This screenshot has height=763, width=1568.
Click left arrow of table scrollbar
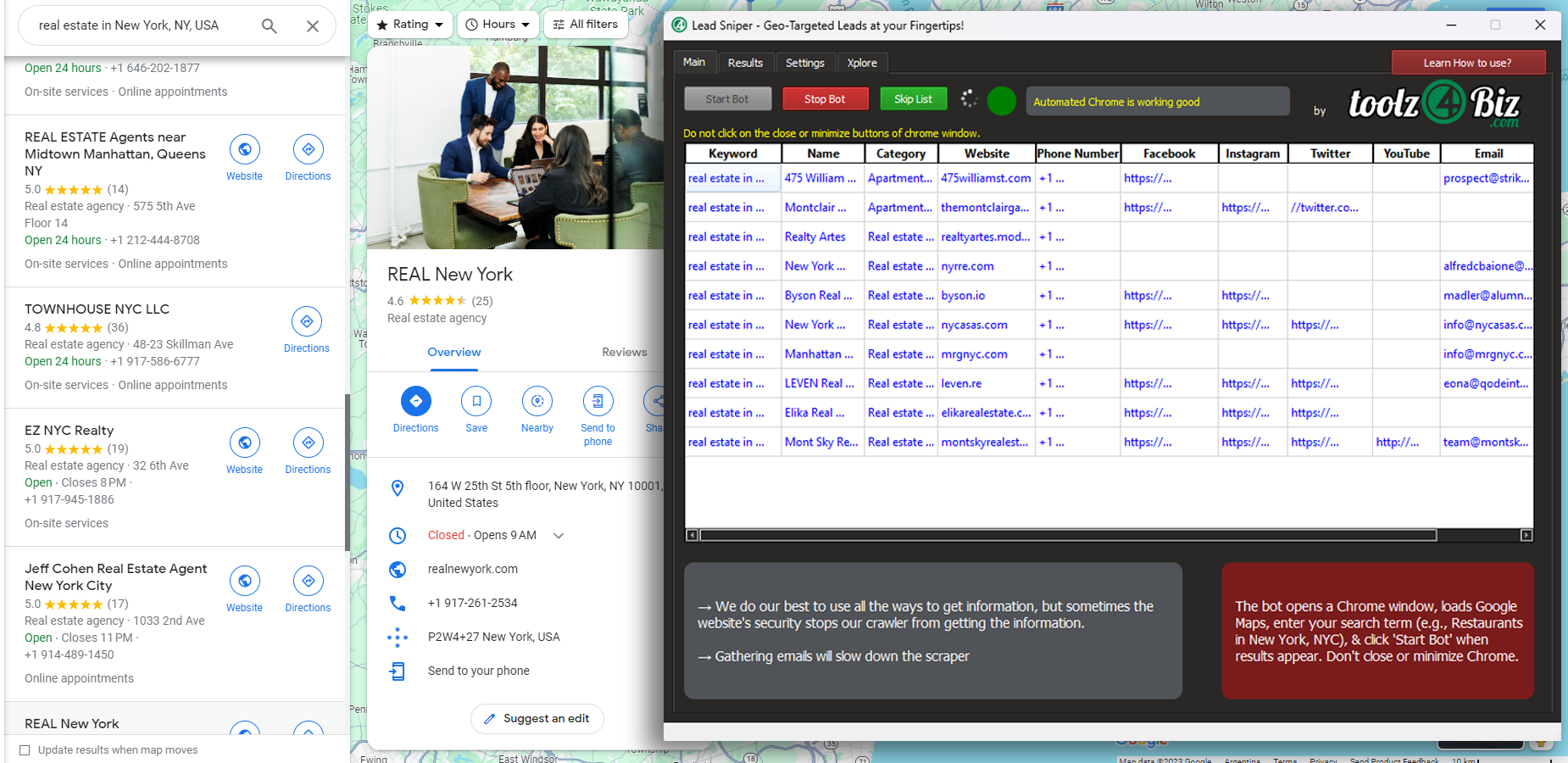(692, 535)
